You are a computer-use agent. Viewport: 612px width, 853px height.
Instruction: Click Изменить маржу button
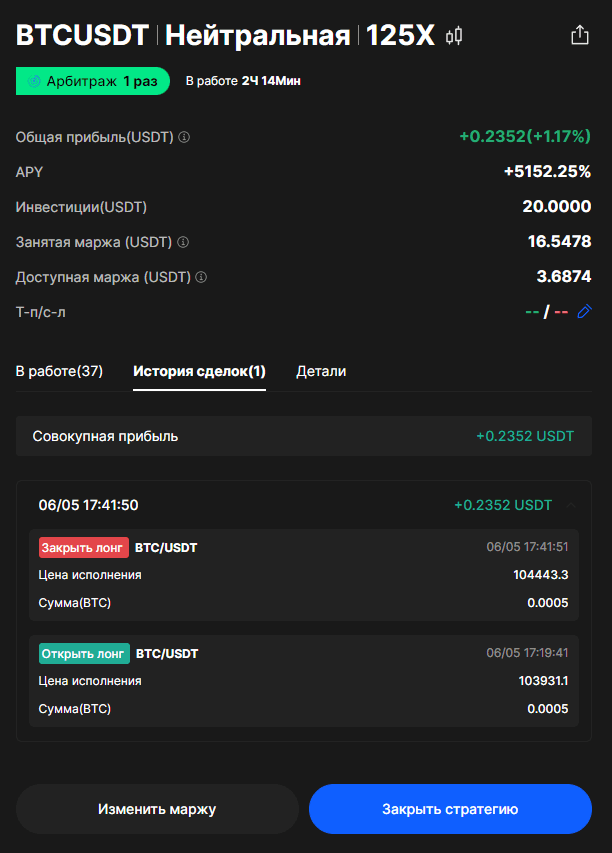[x=157, y=809]
